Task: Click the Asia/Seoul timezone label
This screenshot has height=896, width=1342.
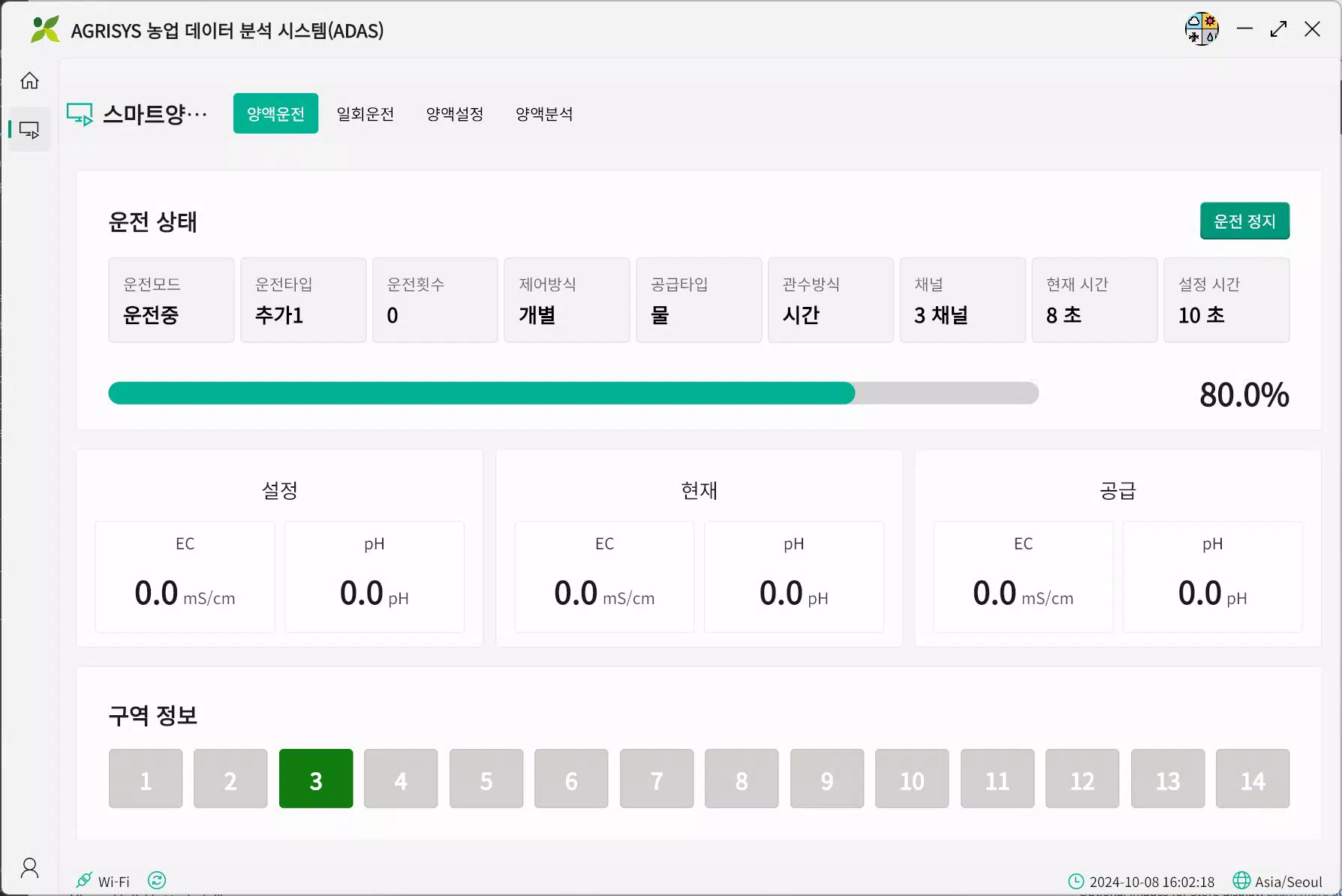Action: pyautogui.click(x=1289, y=882)
